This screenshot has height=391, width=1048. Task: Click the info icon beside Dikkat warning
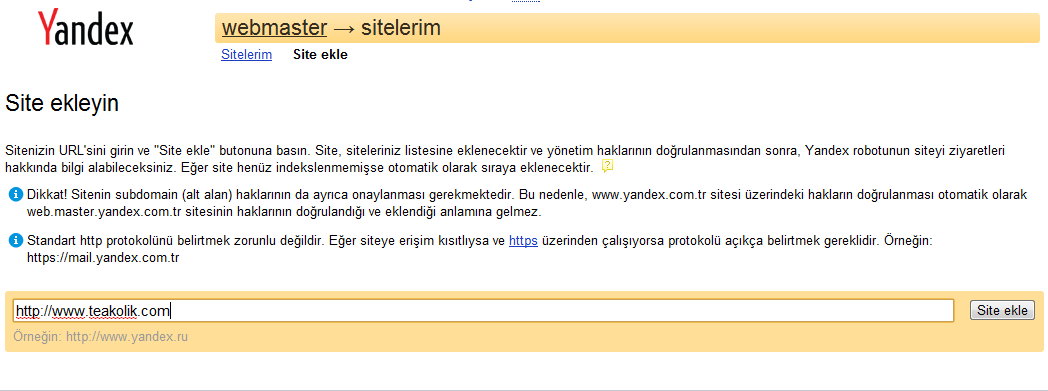tap(15, 195)
